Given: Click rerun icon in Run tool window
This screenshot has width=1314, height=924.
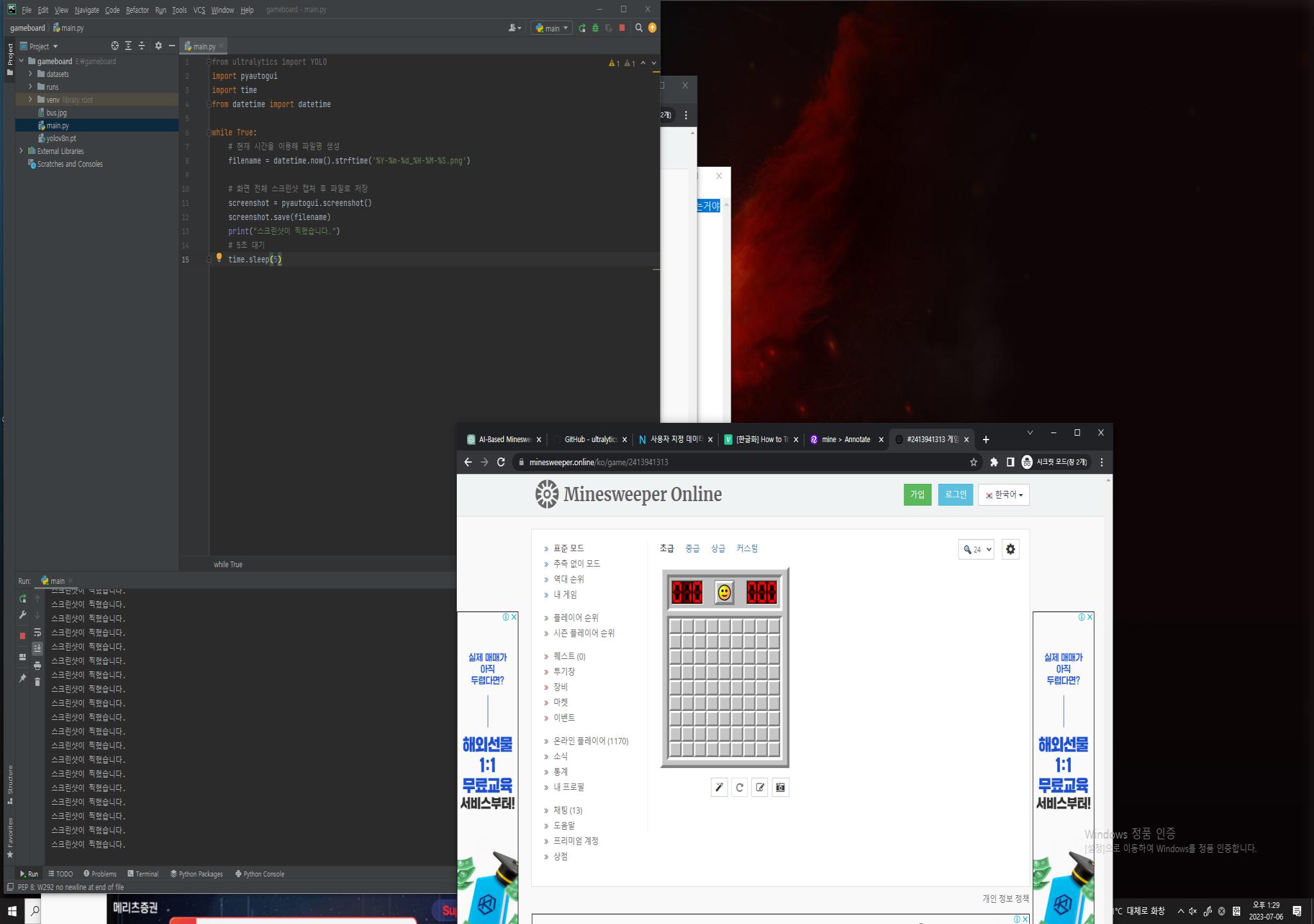Looking at the screenshot, I should pos(22,599).
